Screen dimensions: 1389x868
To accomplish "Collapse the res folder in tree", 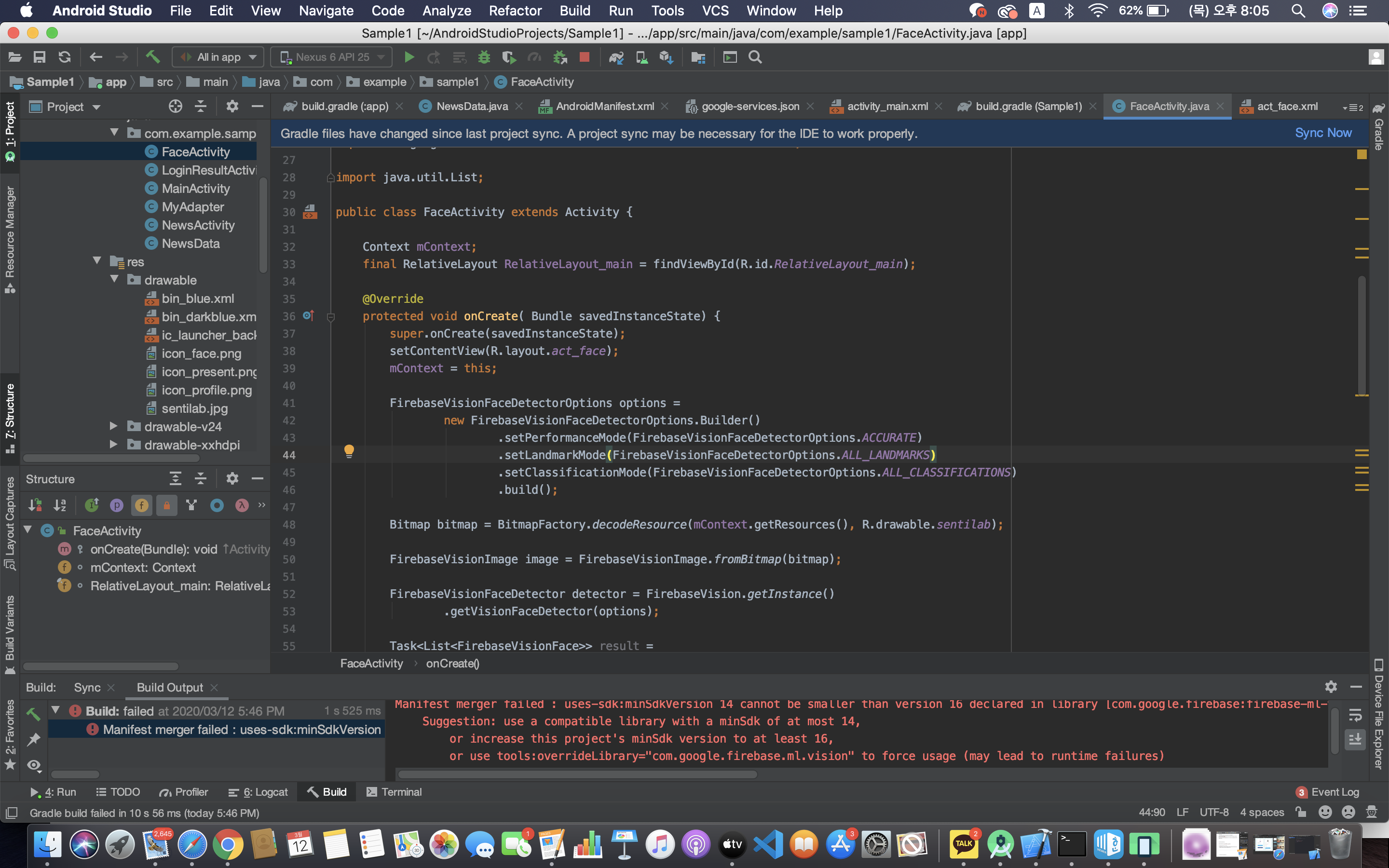I will click(x=97, y=262).
